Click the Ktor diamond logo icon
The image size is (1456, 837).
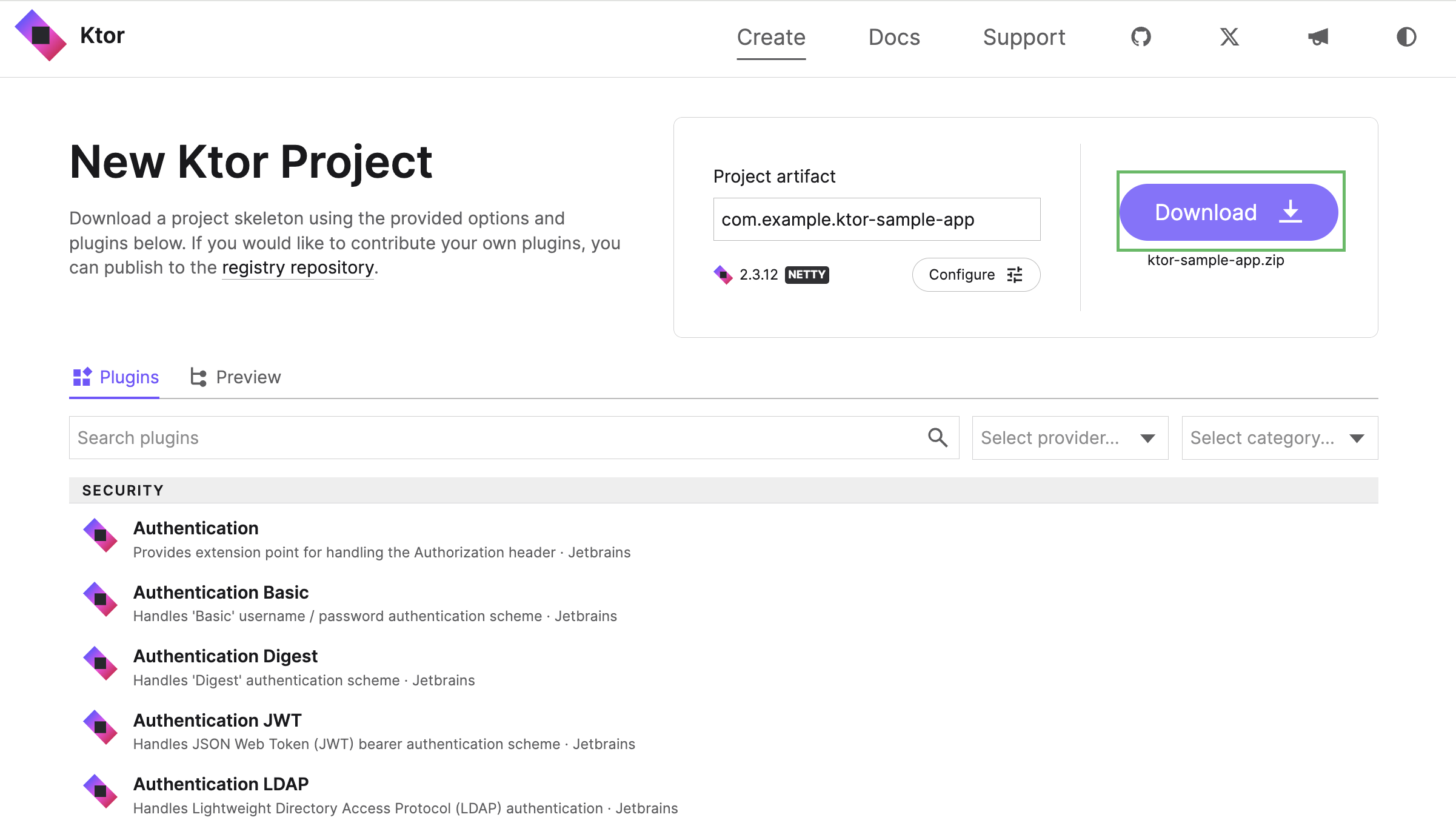[40, 36]
